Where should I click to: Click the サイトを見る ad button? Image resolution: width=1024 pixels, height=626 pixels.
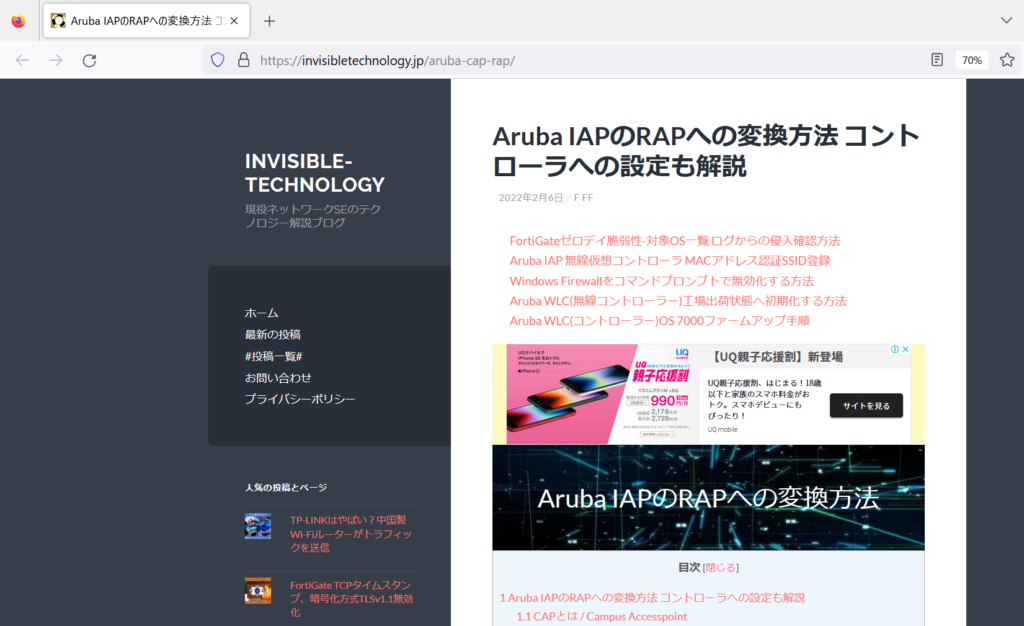pyautogui.click(x=866, y=405)
